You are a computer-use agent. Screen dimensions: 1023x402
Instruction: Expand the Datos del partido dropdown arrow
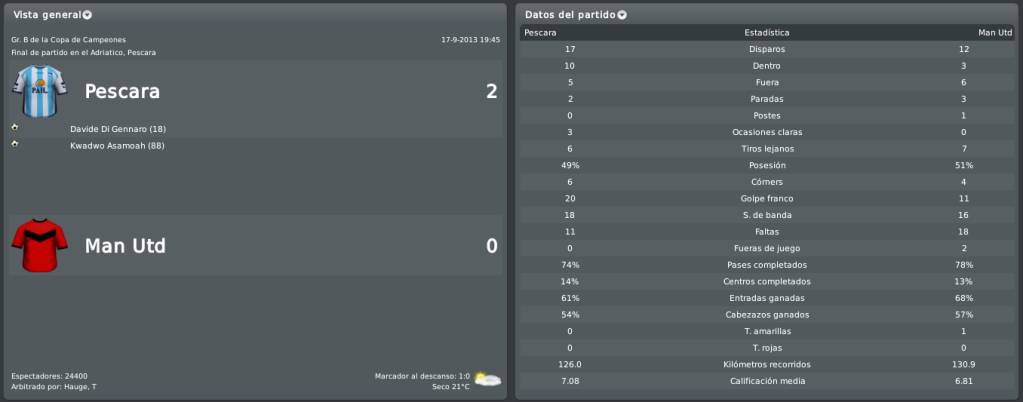(622, 15)
